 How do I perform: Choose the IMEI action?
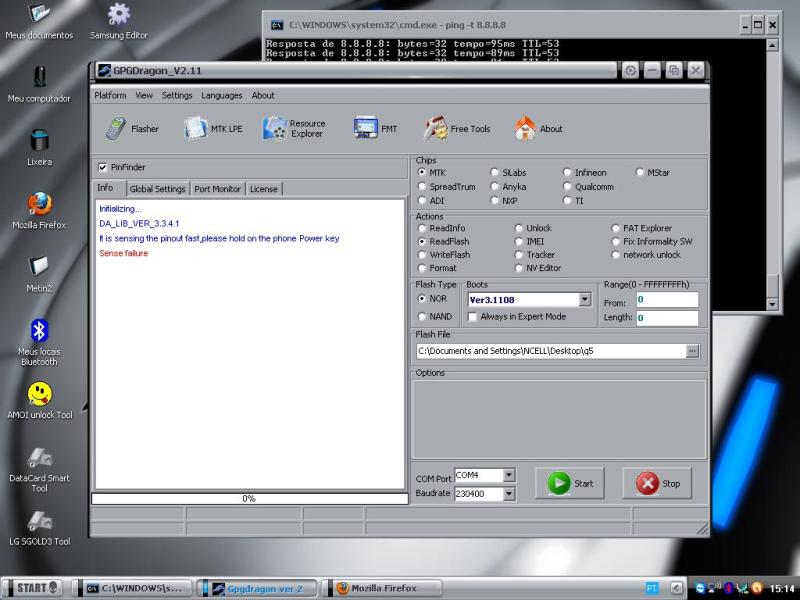(519, 241)
